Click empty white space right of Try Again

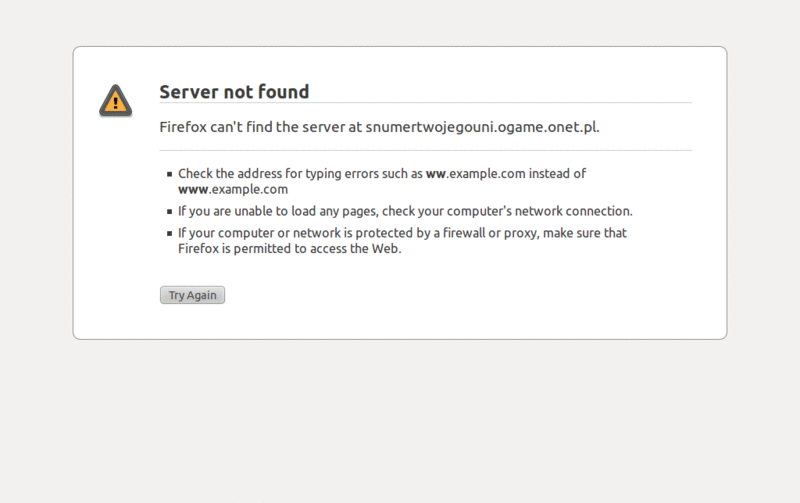click(450, 295)
